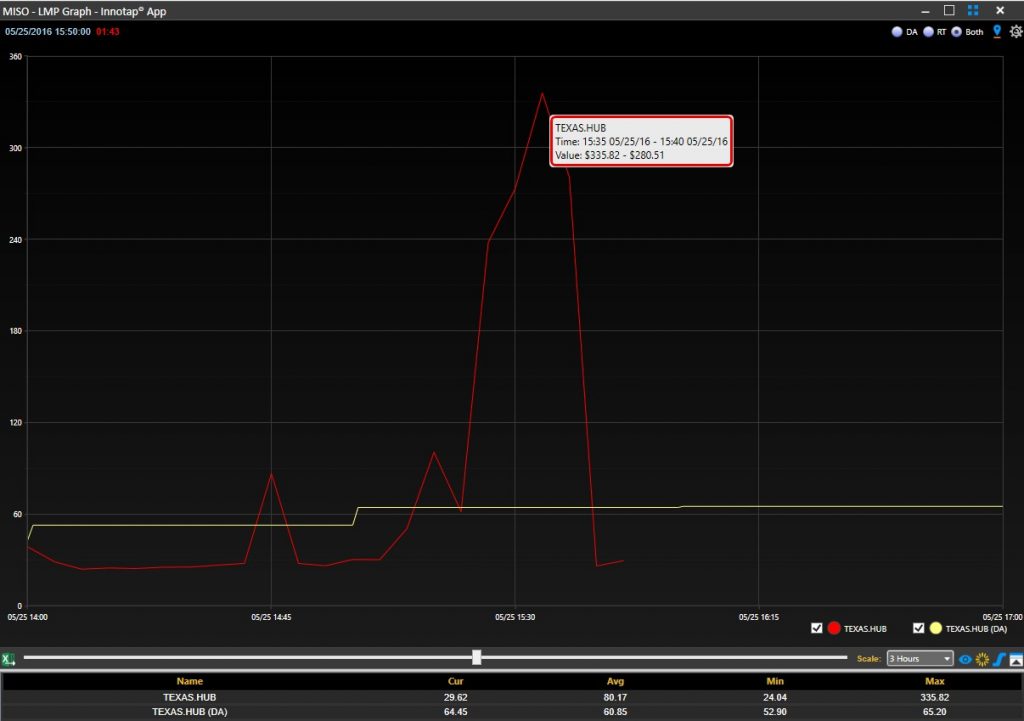
Task: Open the gear settings icon
Action: pyautogui.click(x=1016, y=31)
